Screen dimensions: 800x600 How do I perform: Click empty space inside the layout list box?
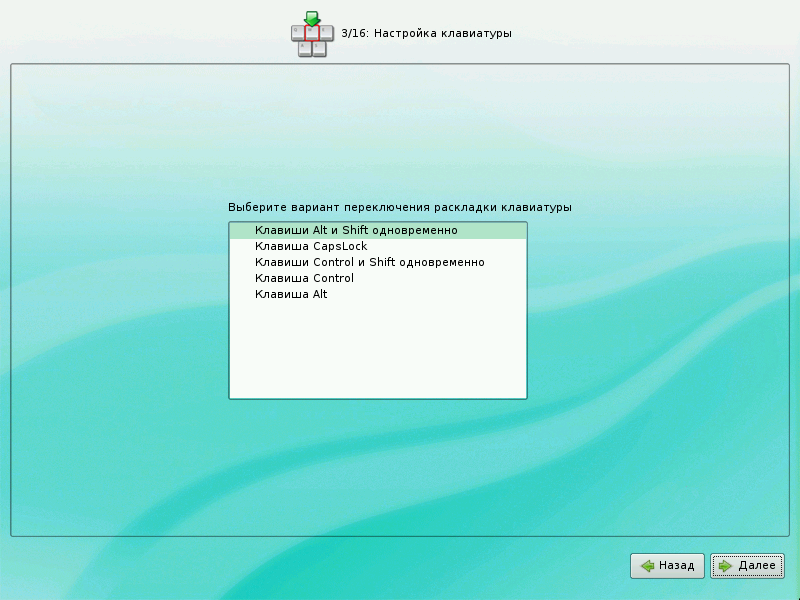coord(378,350)
